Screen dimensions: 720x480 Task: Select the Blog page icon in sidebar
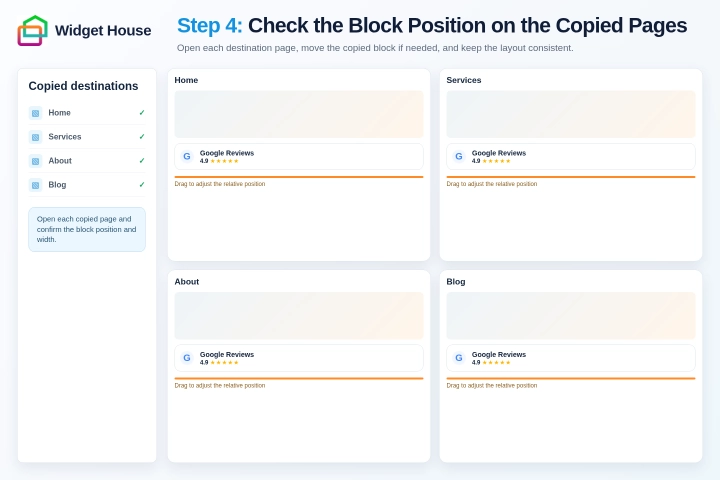coord(35,185)
